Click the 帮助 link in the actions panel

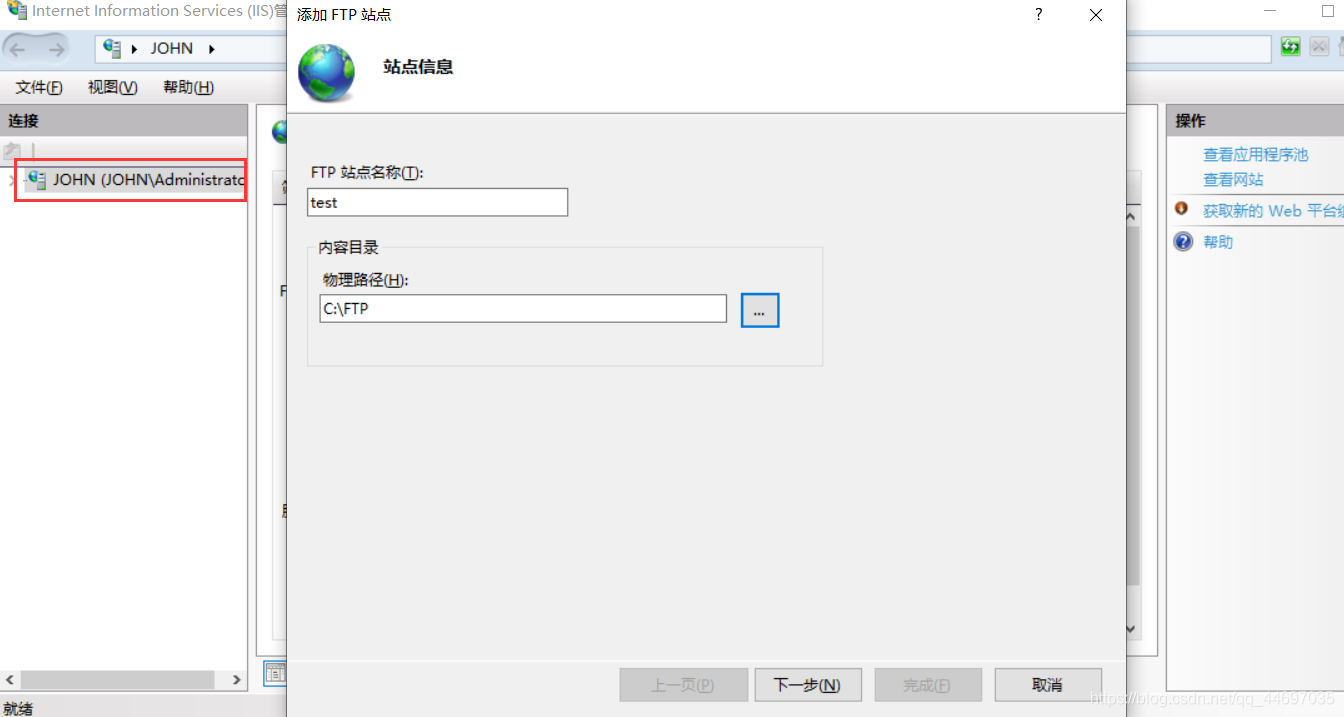[1218, 242]
